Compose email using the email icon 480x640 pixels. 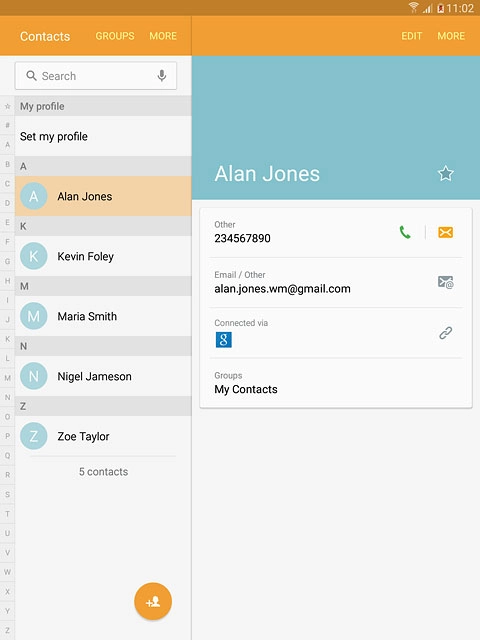[445, 282]
